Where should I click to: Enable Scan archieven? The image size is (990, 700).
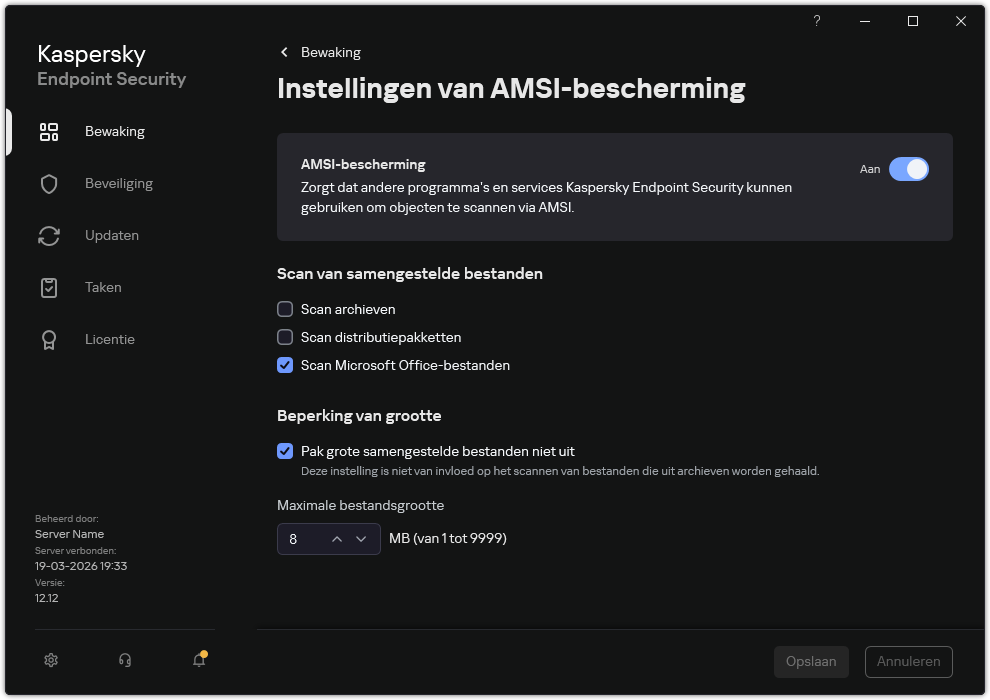point(285,309)
